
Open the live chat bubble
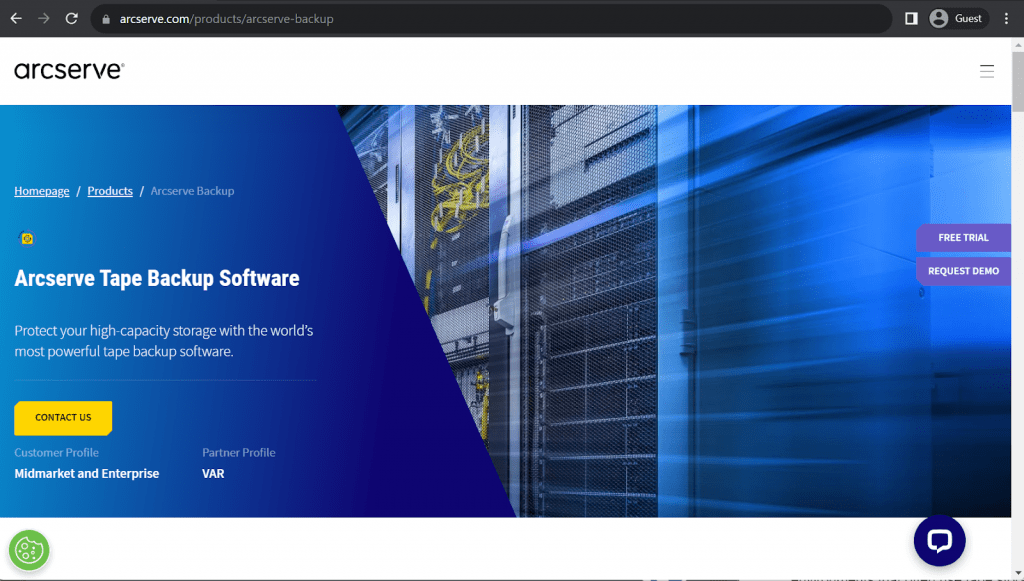point(940,541)
